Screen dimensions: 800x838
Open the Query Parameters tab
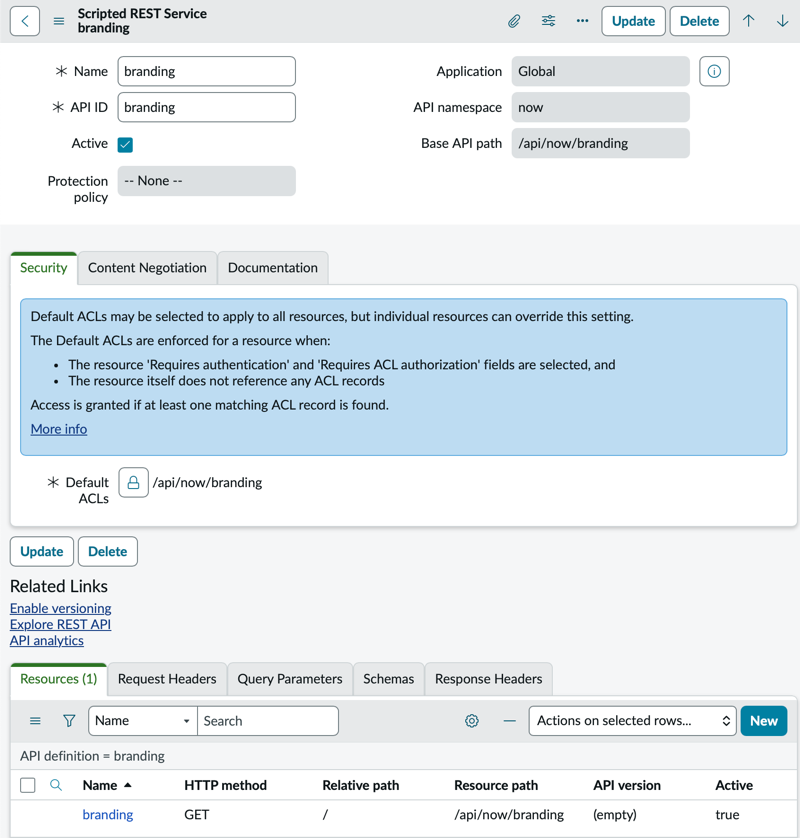pyautogui.click(x=290, y=679)
